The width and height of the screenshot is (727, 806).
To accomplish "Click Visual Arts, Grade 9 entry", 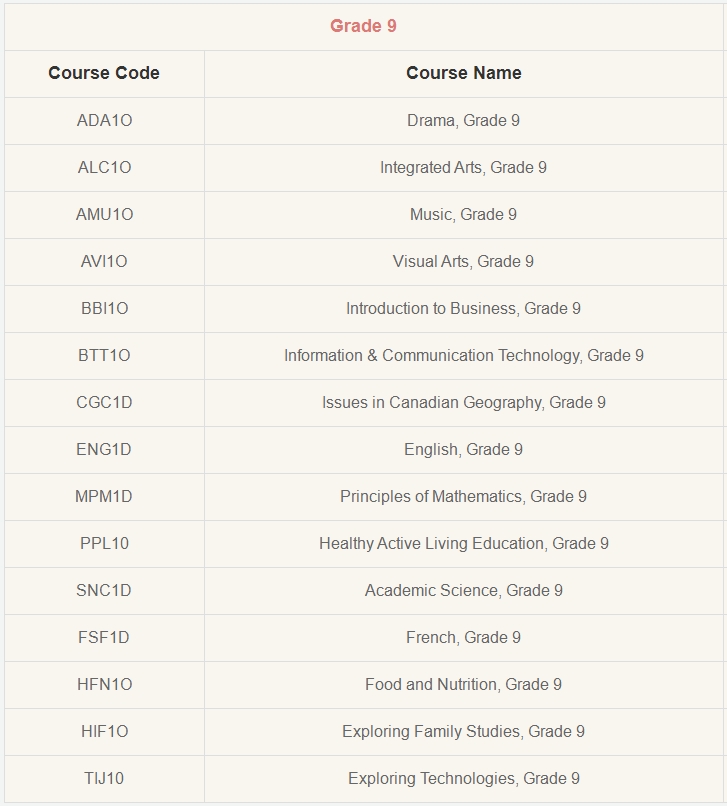I will click(x=463, y=262).
